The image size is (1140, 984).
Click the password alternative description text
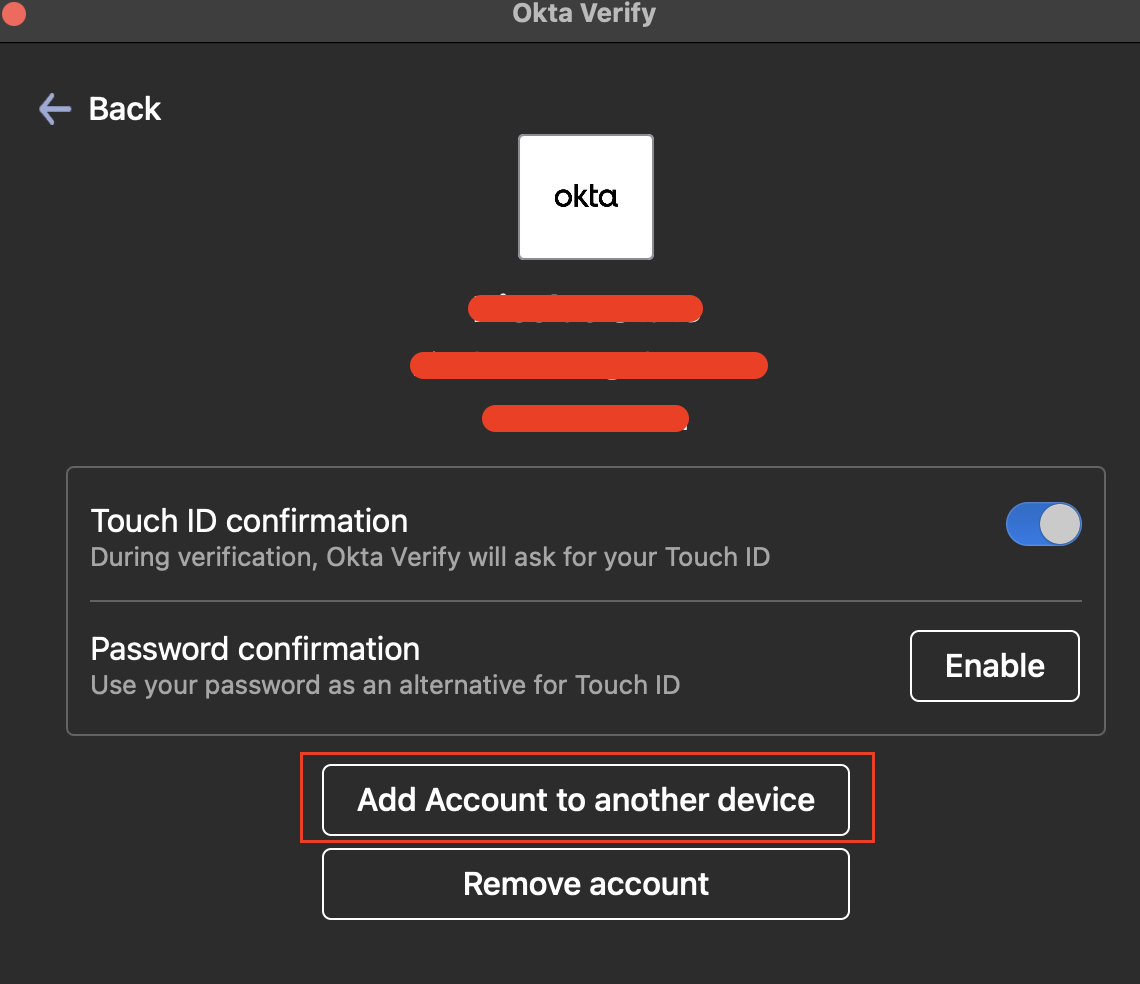point(385,686)
